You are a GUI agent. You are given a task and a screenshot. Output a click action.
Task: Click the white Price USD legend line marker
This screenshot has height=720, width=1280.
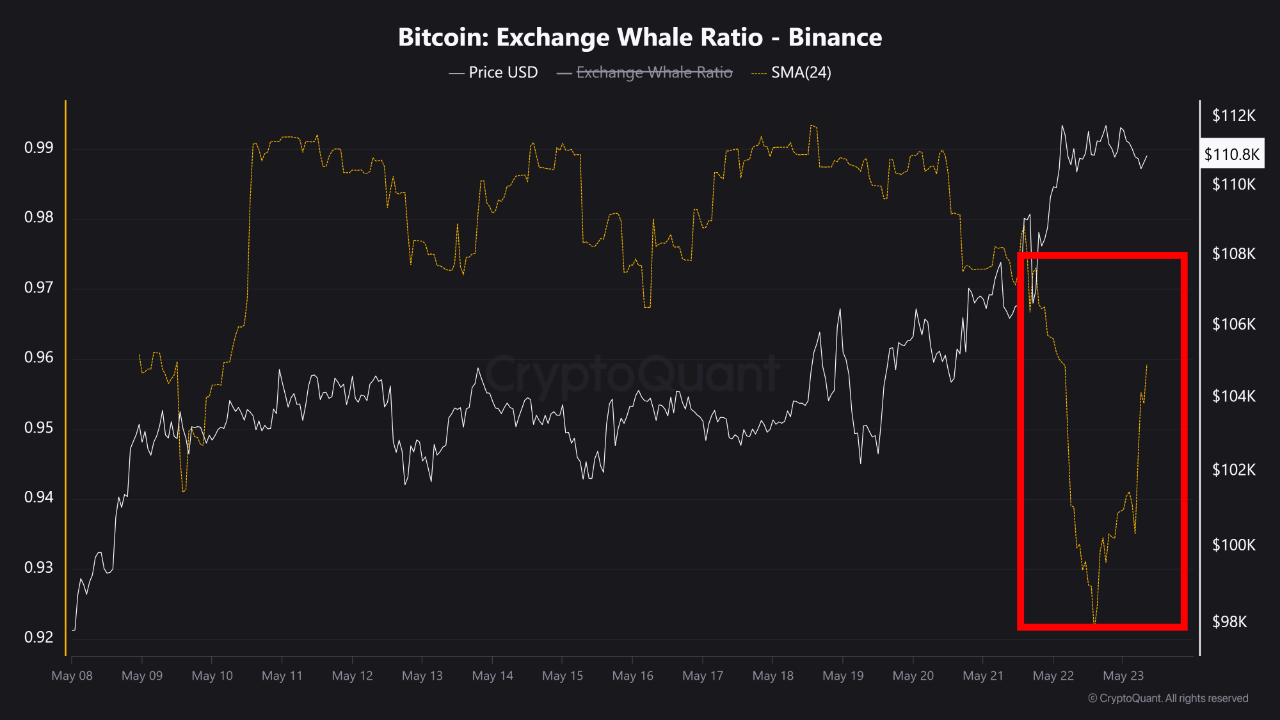[456, 73]
